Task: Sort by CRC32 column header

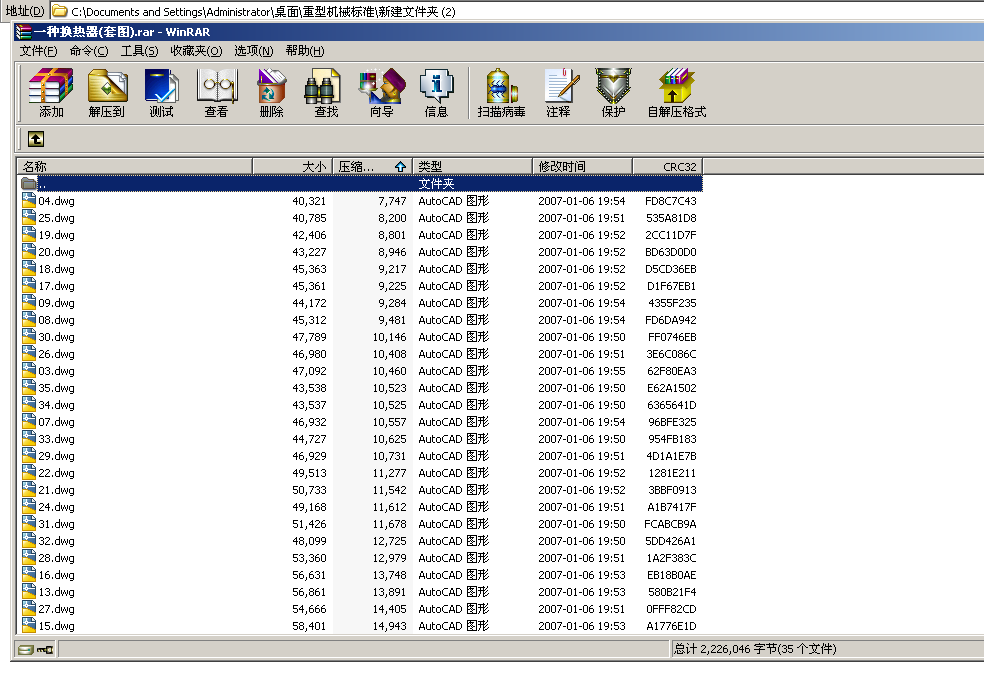Action: point(667,166)
